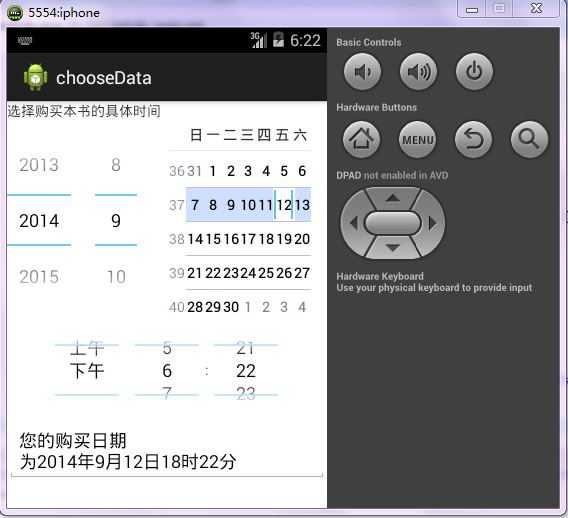Click the 3G signal status icon
The width and height of the screenshot is (568, 518).
[x=259, y=40]
